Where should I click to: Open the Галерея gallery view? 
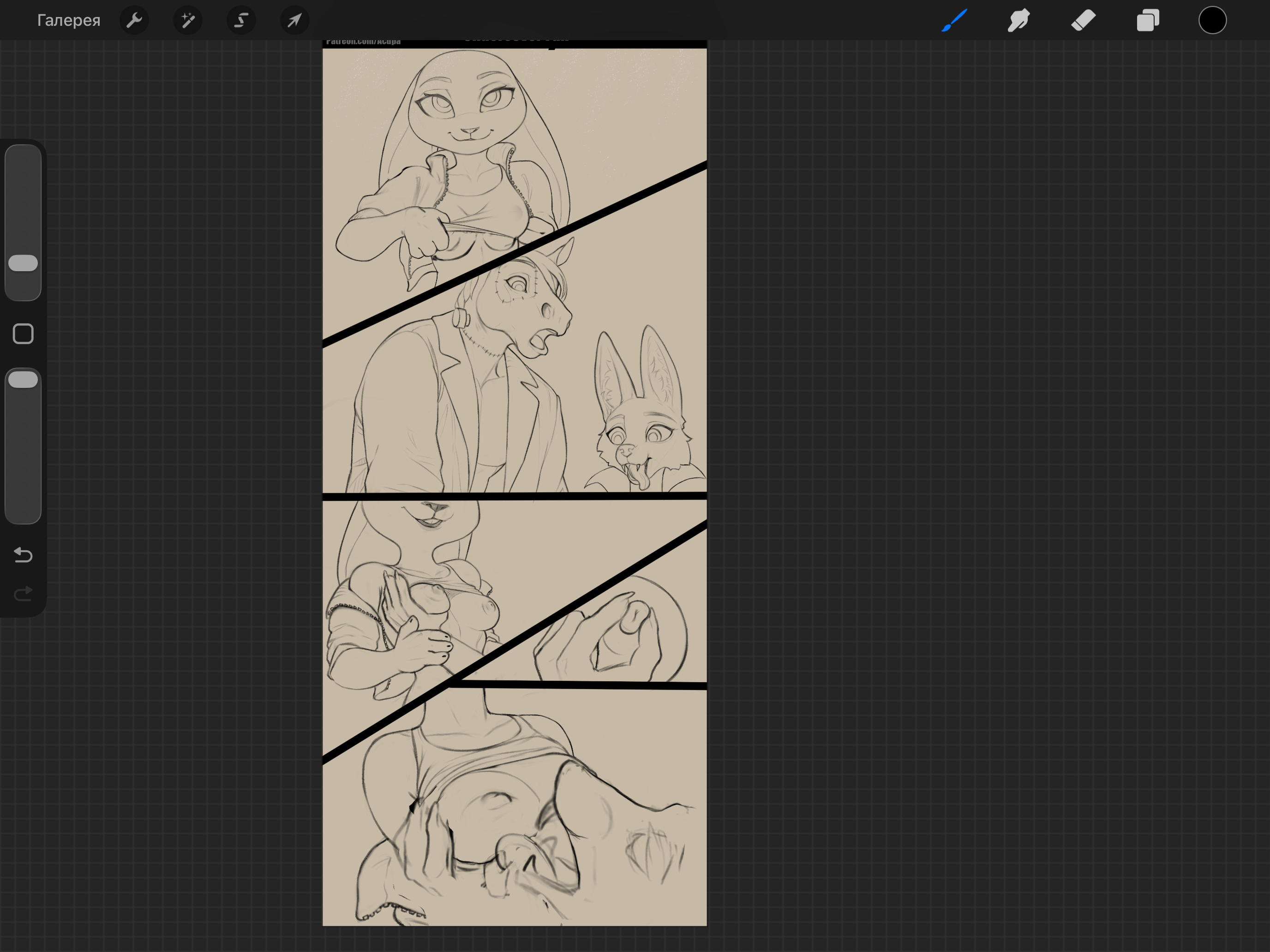68,21
